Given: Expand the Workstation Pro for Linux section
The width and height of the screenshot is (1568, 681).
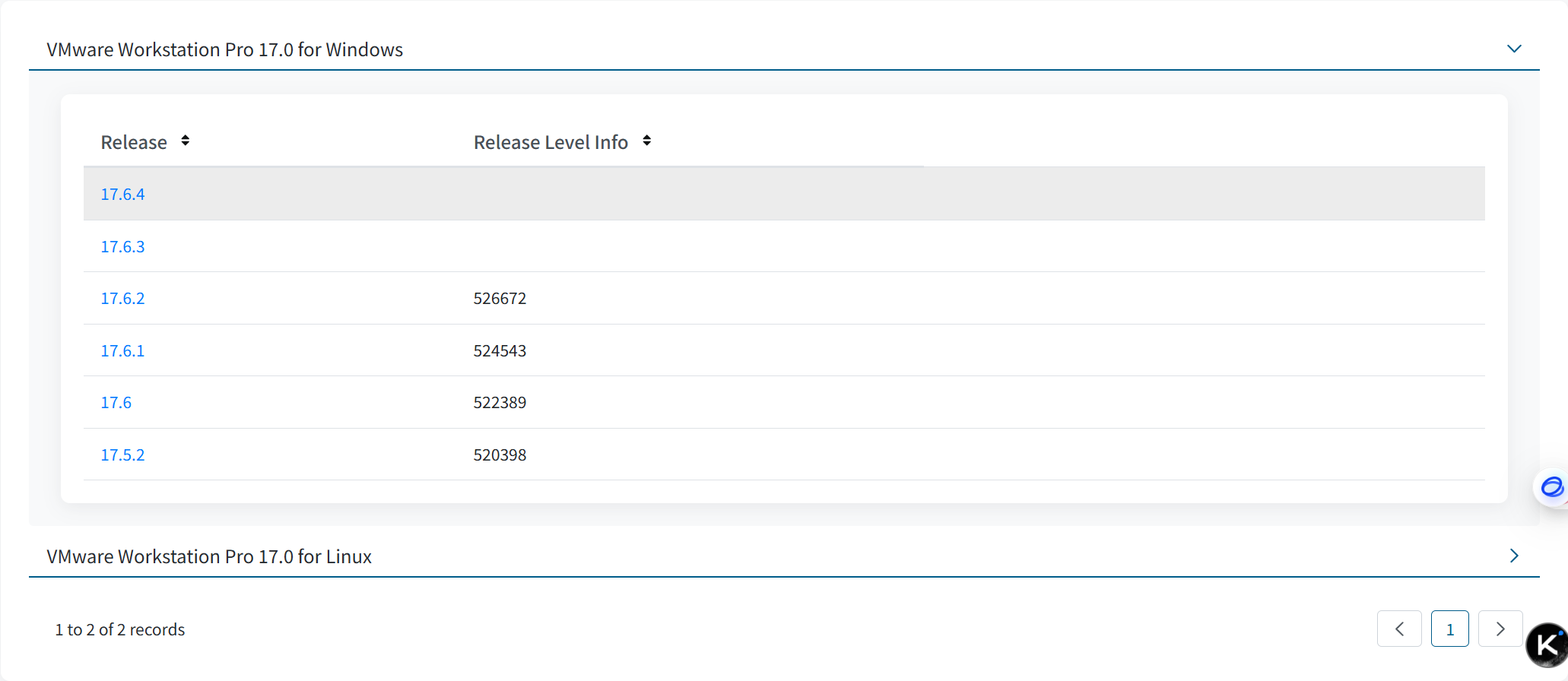Looking at the screenshot, I should [1513, 556].
